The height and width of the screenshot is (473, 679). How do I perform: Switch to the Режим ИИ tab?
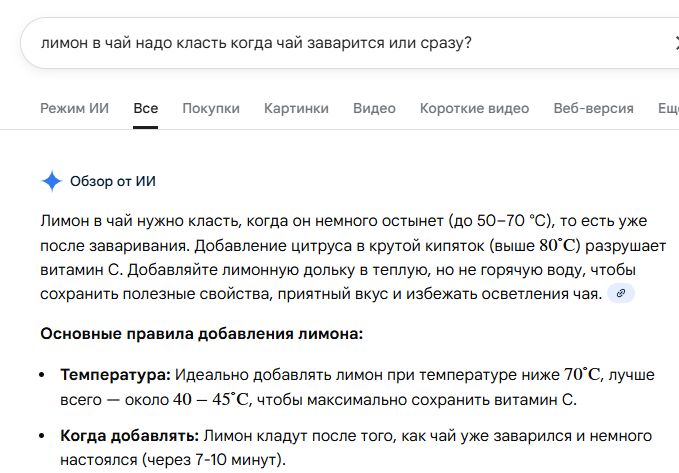coord(74,108)
